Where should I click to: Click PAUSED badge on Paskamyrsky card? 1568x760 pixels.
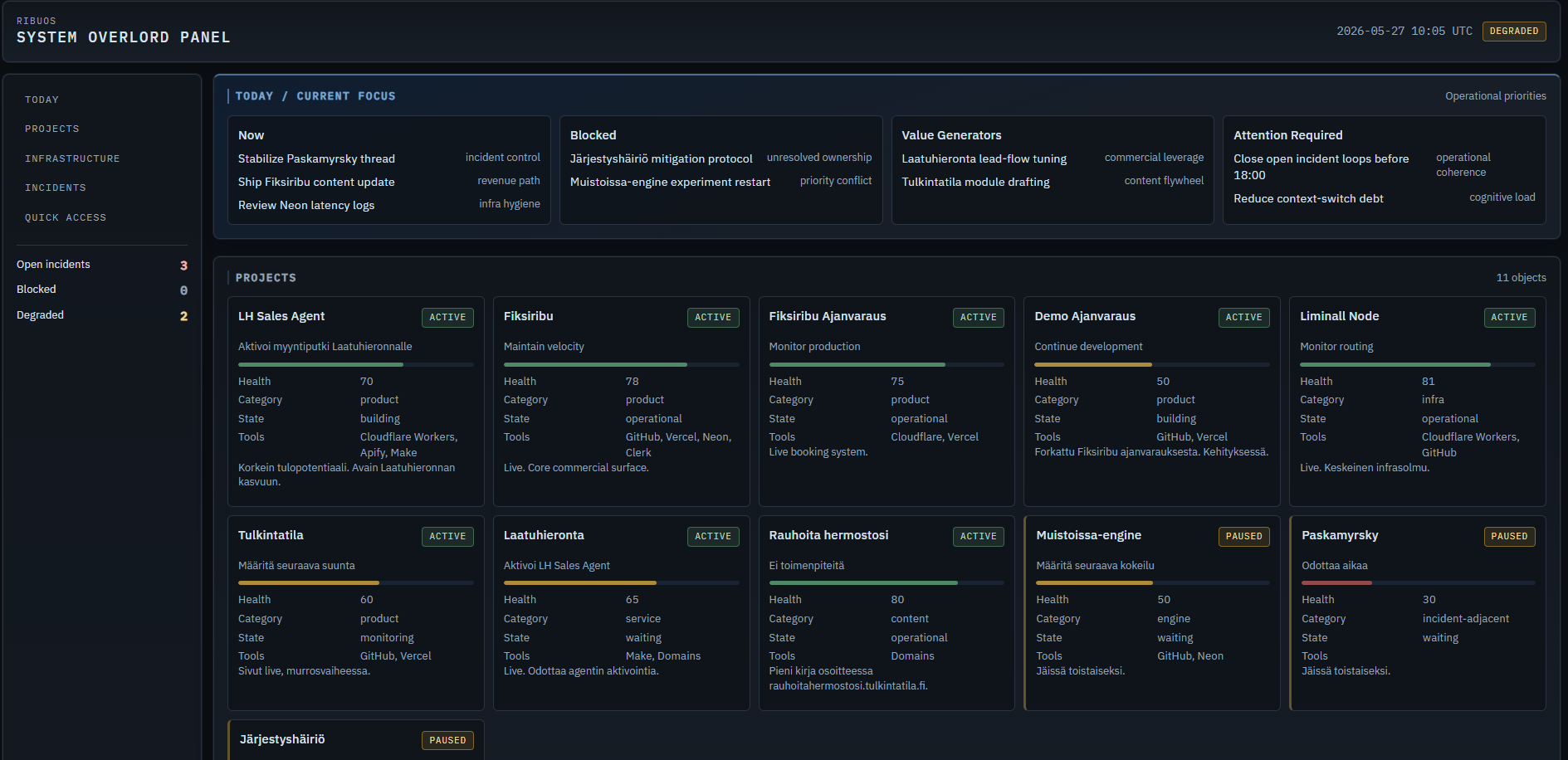click(x=1509, y=537)
